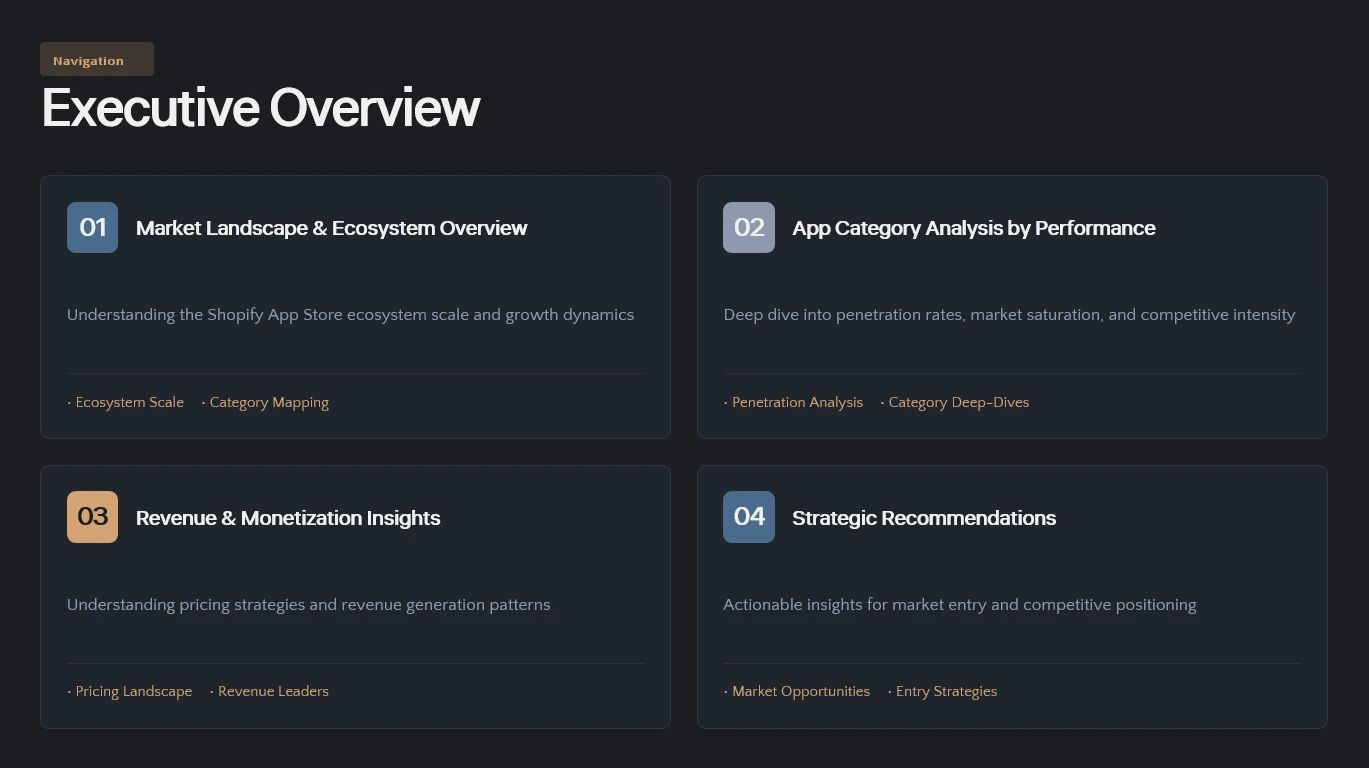Screen dimensions: 1369x768
Task: Open the Category Mapping link
Action: (268, 403)
